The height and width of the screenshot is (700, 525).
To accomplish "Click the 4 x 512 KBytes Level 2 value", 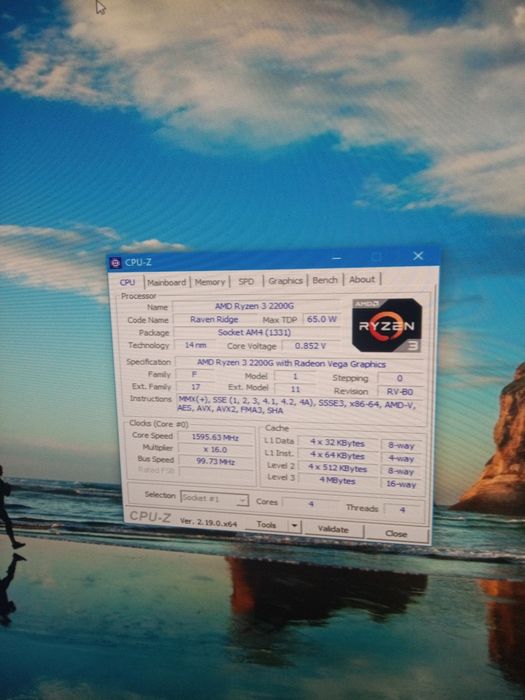I will click(x=338, y=469).
